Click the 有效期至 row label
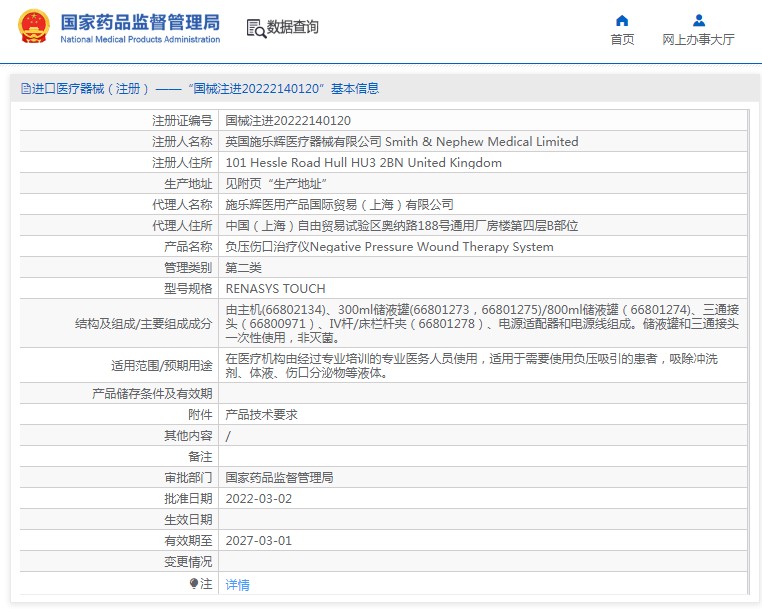762x609 pixels. (188, 541)
